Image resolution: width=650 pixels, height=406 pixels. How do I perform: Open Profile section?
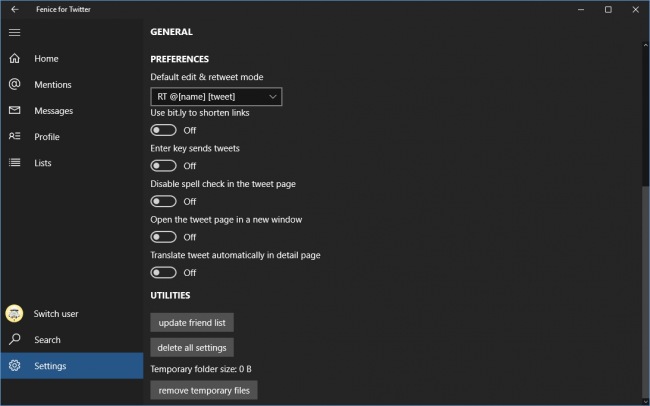coord(47,137)
